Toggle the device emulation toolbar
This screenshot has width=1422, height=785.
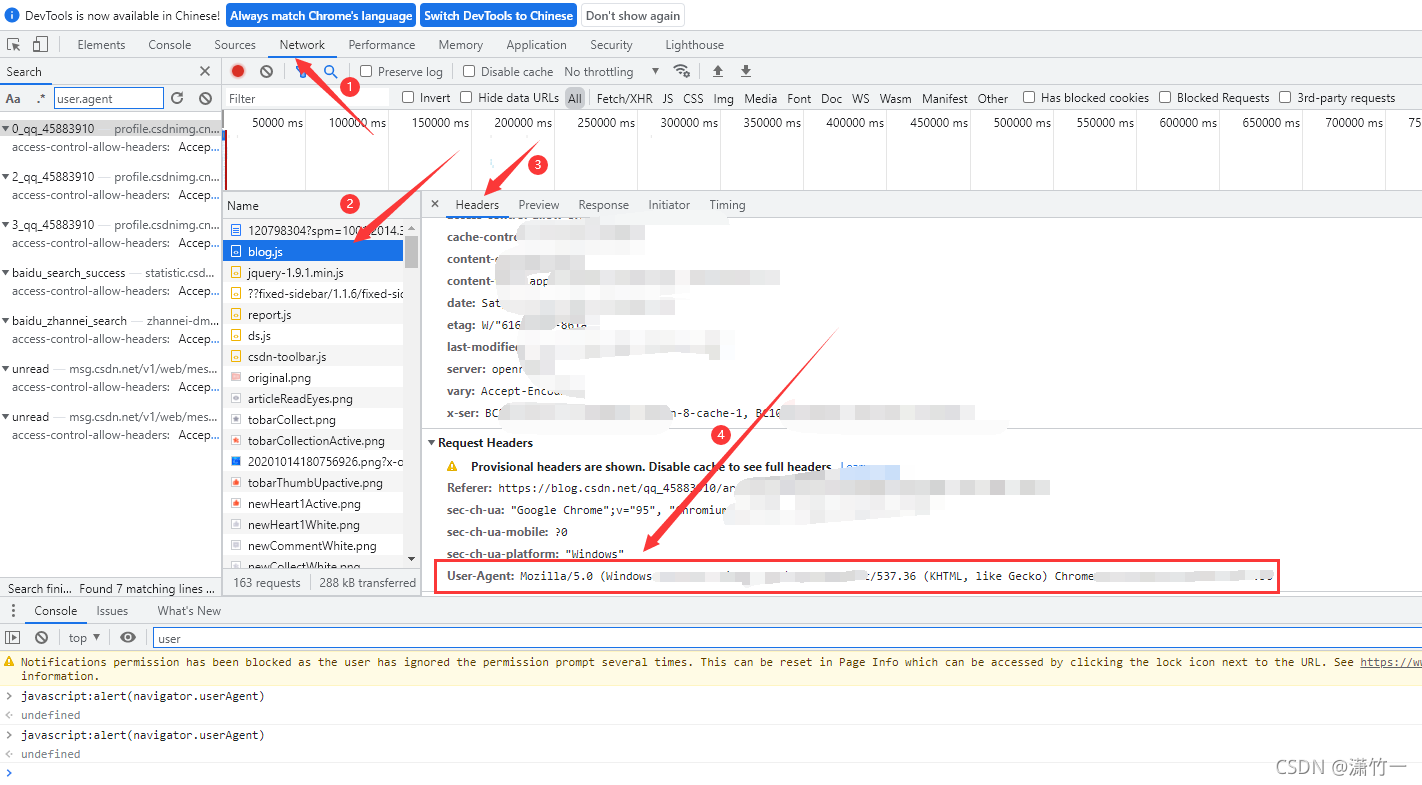(40, 44)
